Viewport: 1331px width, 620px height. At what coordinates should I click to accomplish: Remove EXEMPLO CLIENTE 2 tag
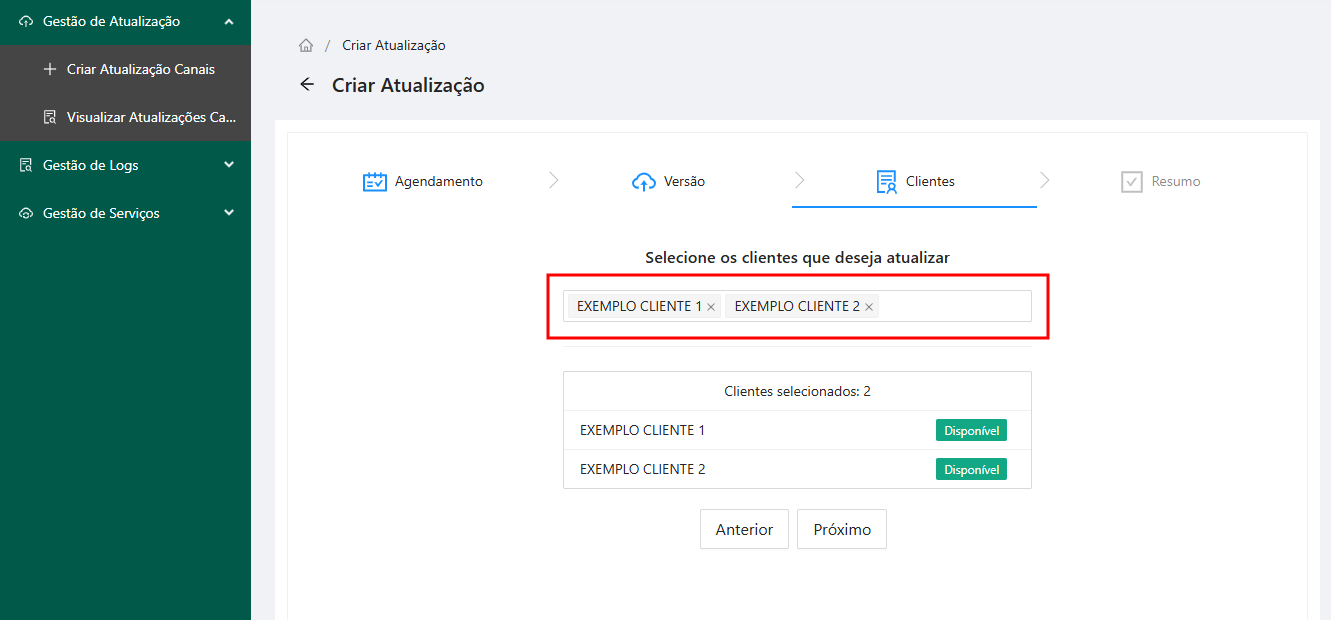tap(869, 307)
